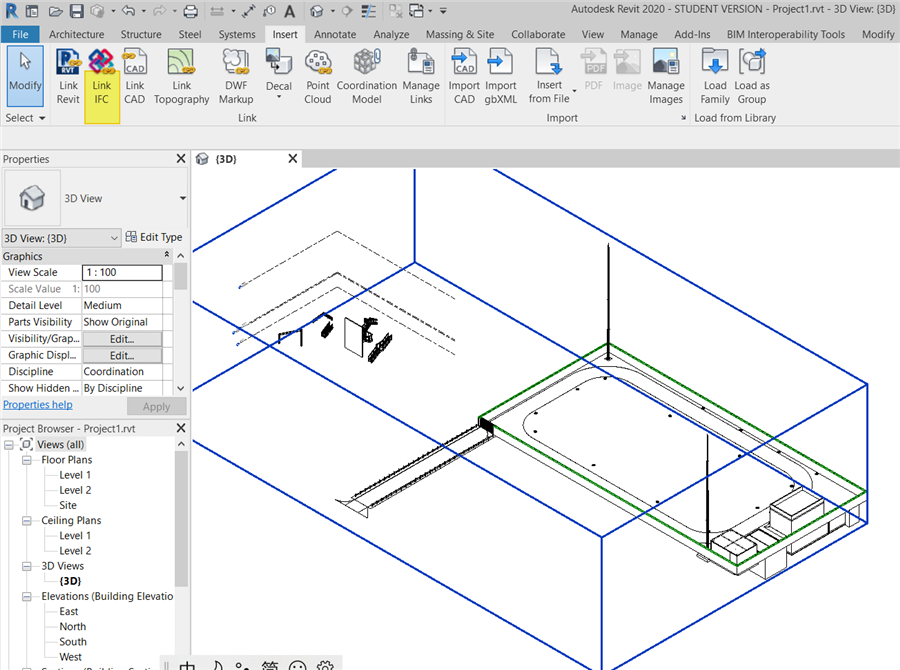Click the Switch Windows icon

(416, 11)
